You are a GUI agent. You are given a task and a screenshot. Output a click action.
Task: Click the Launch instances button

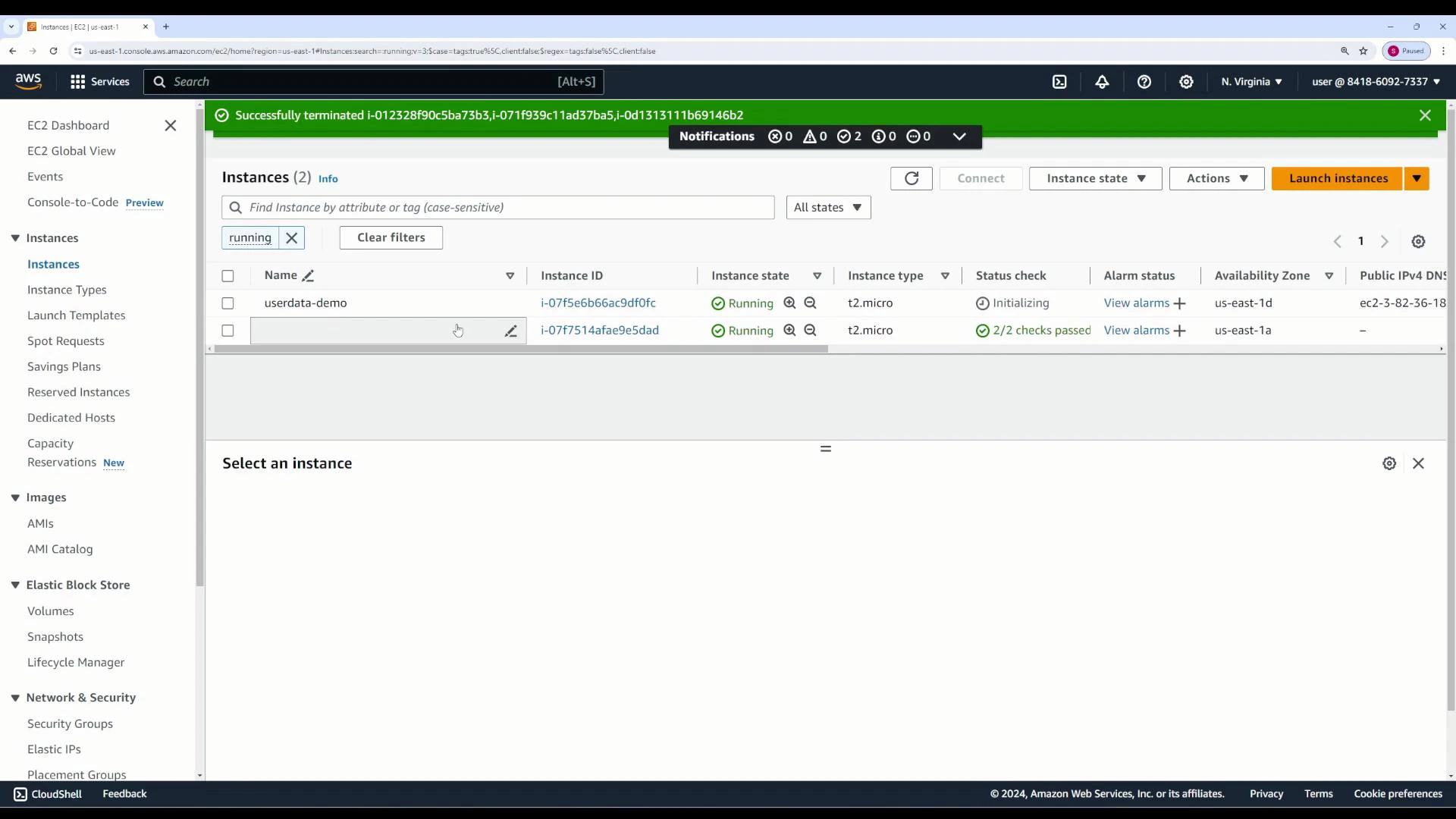point(1337,178)
